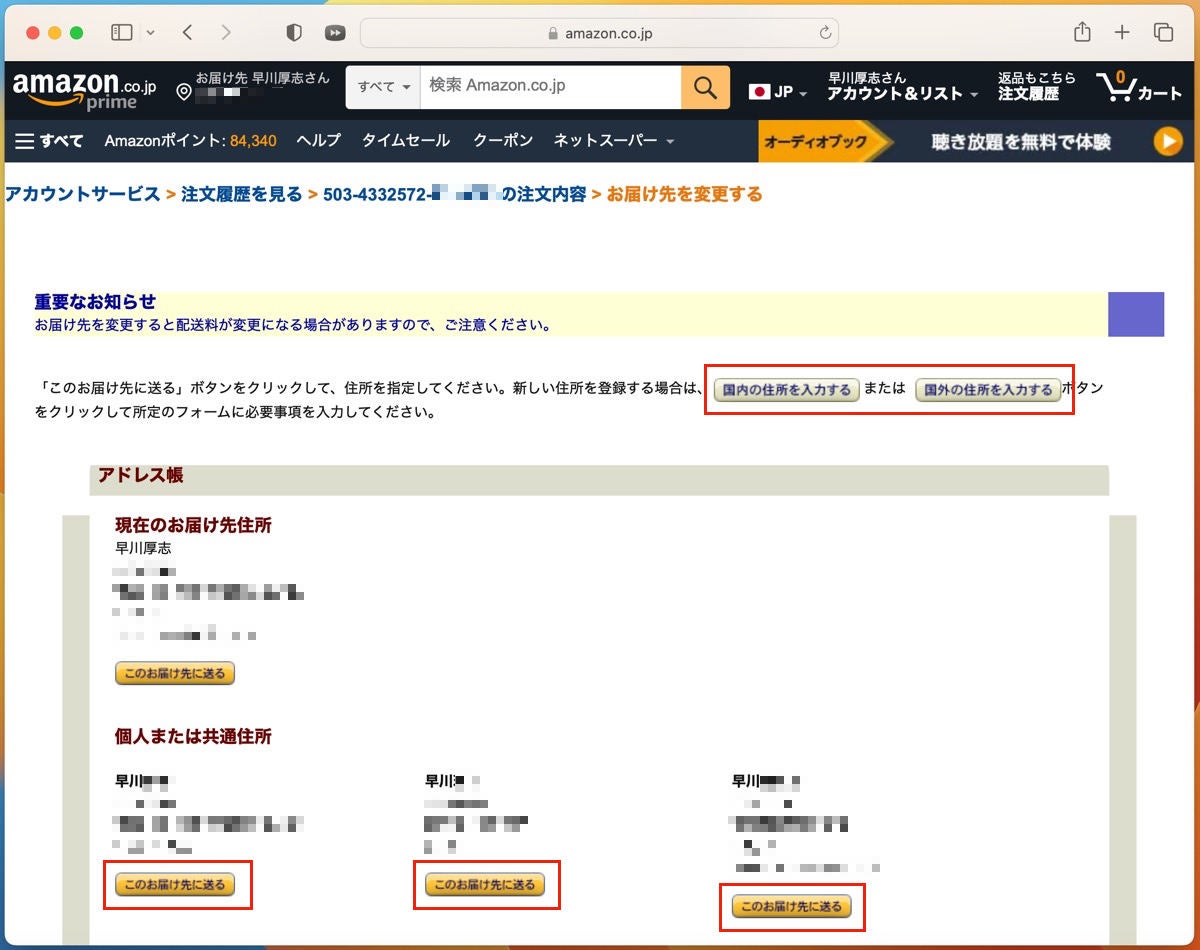Open the ヘルプ nav item
The image size is (1200, 950).
click(318, 141)
